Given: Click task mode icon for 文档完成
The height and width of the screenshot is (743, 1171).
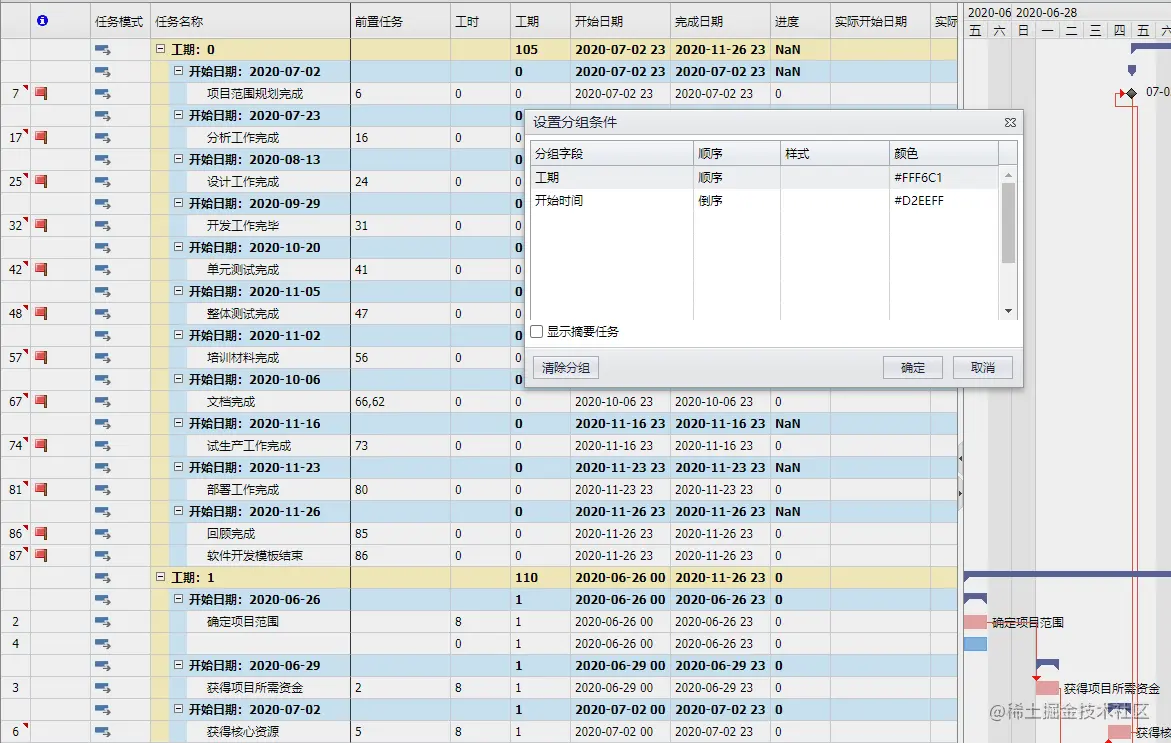Looking at the screenshot, I should 102,402.
